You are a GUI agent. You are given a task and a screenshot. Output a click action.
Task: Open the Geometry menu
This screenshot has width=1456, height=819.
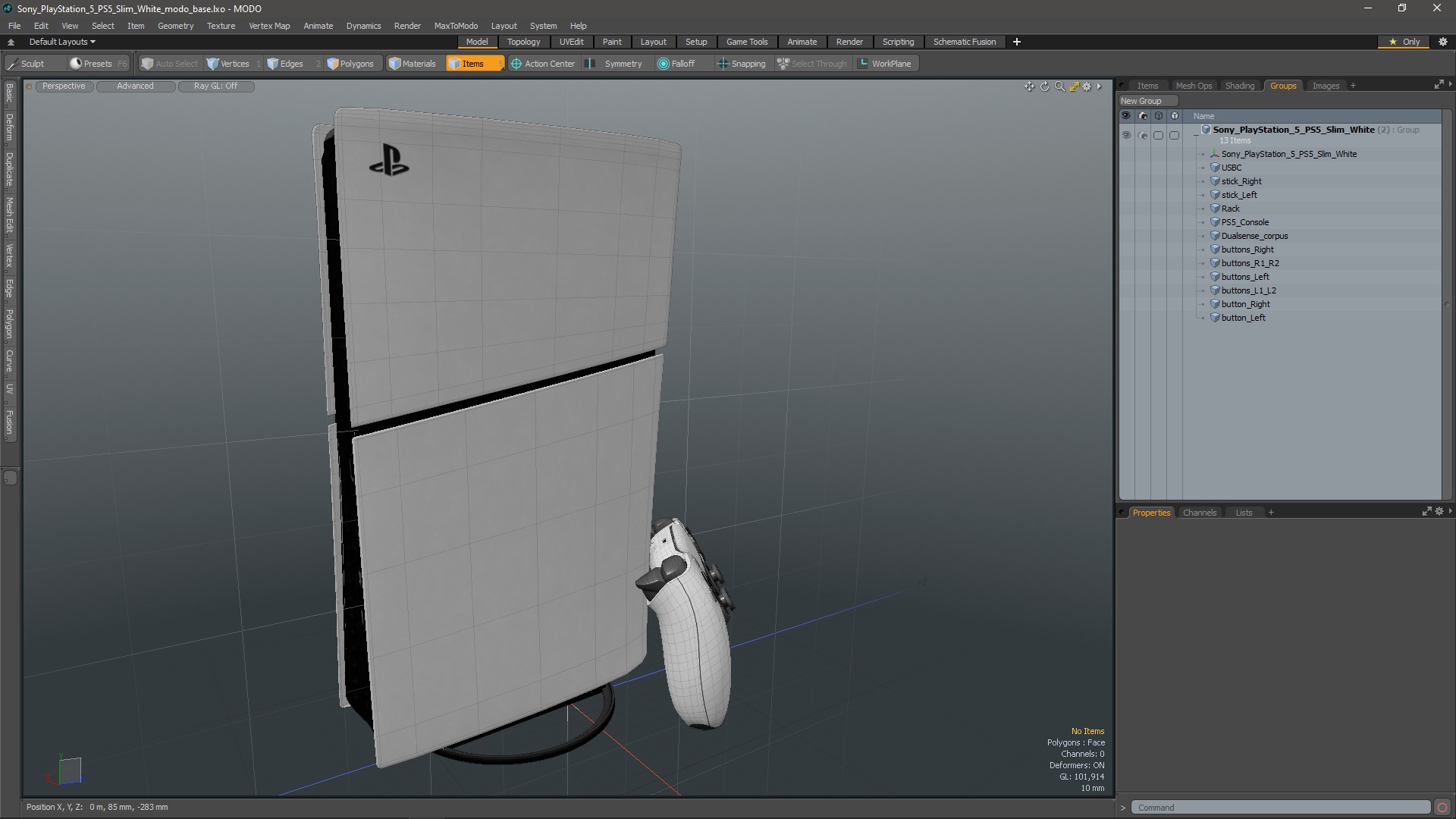(175, 26)
